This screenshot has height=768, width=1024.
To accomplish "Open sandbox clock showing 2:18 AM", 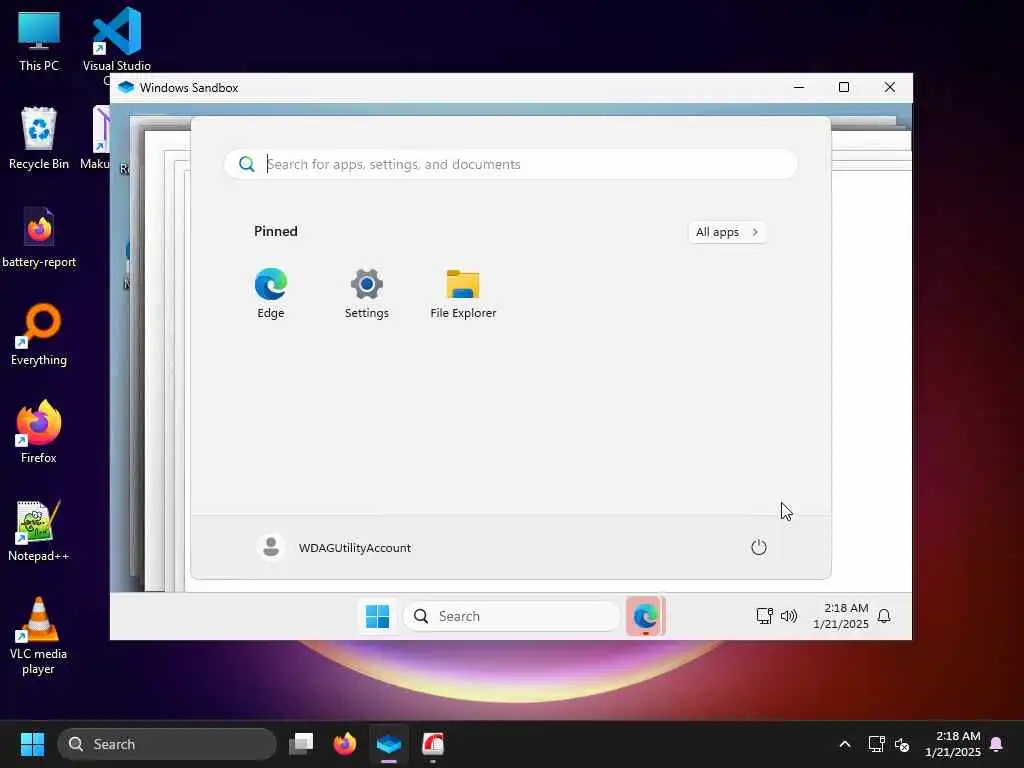I will click(840, 616).
